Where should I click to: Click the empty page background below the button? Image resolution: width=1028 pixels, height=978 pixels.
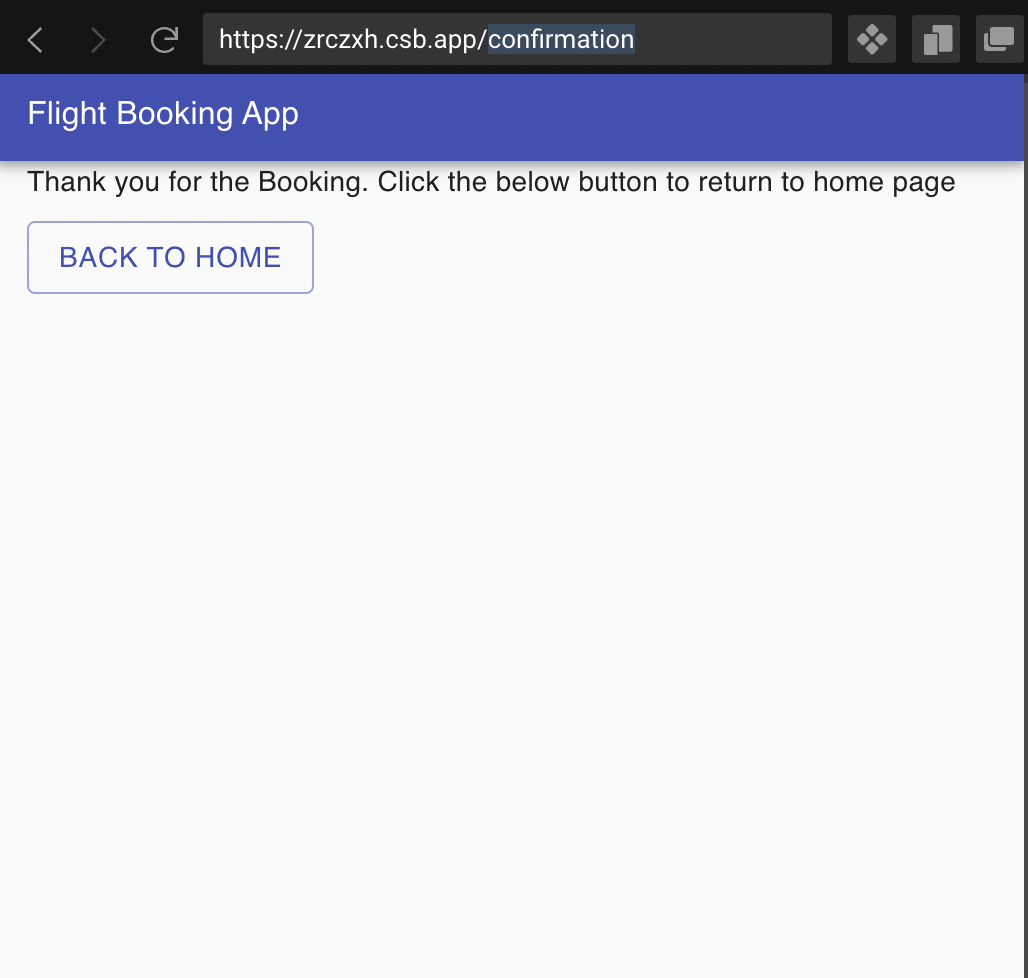coord(514,600)
